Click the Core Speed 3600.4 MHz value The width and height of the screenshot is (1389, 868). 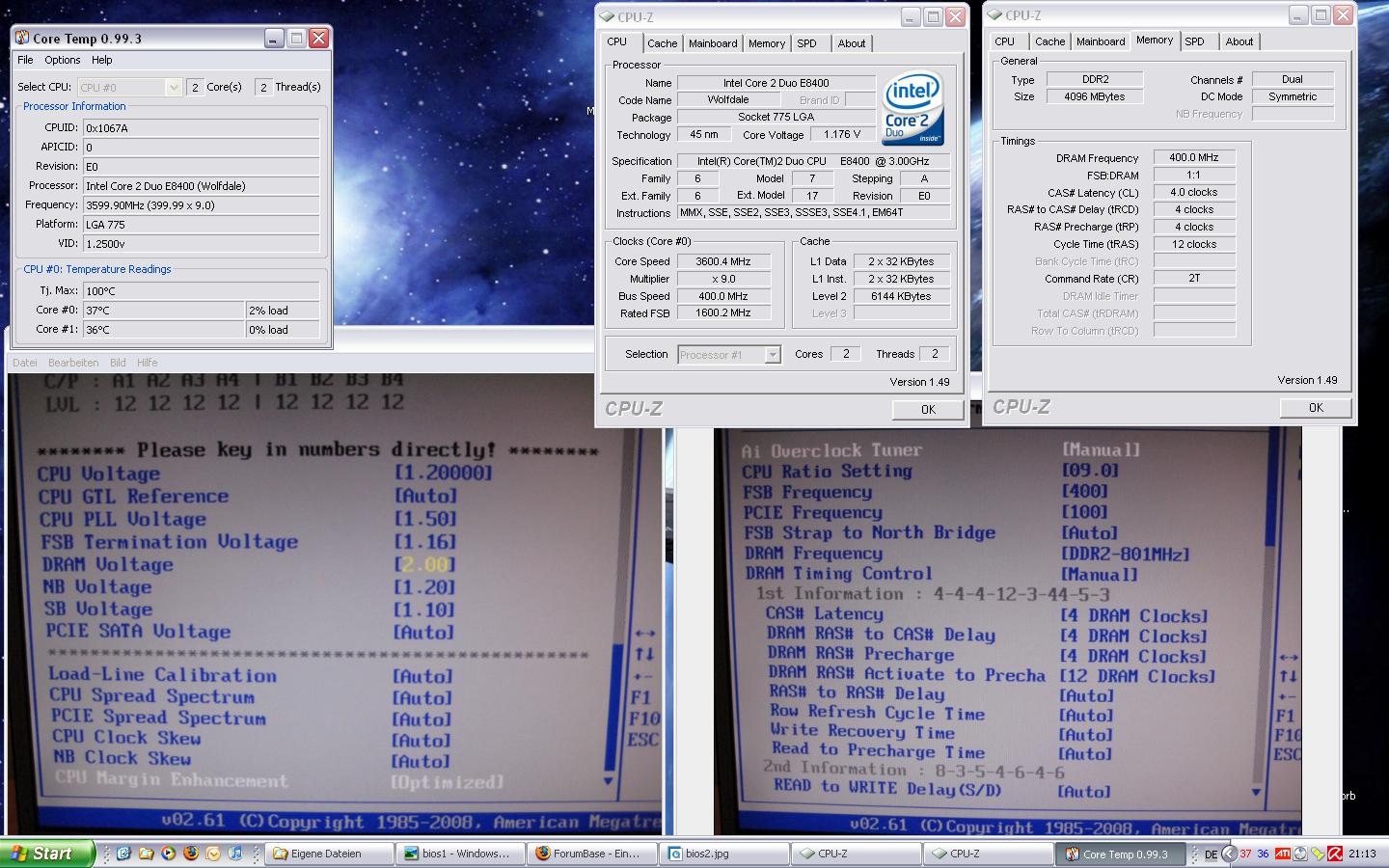(x=723, y=261)
